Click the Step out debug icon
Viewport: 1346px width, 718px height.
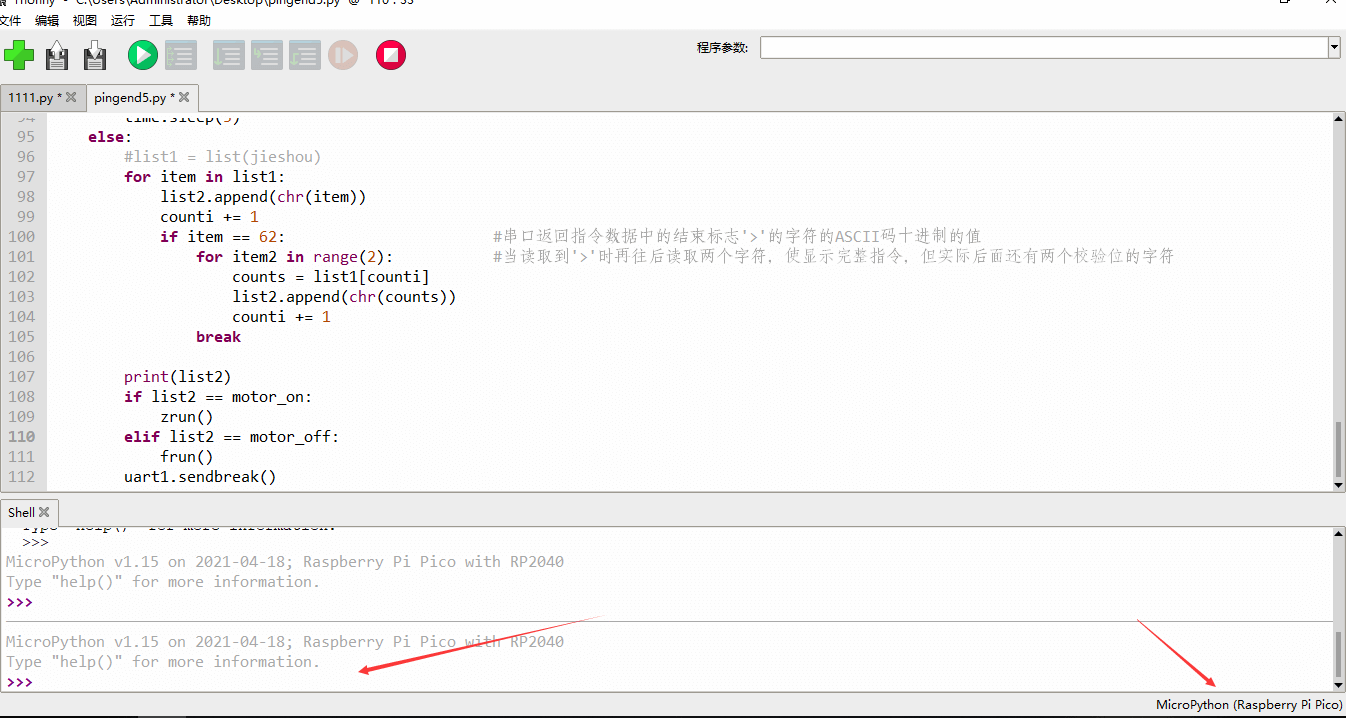pyautogui.click(x=305, y=55)
